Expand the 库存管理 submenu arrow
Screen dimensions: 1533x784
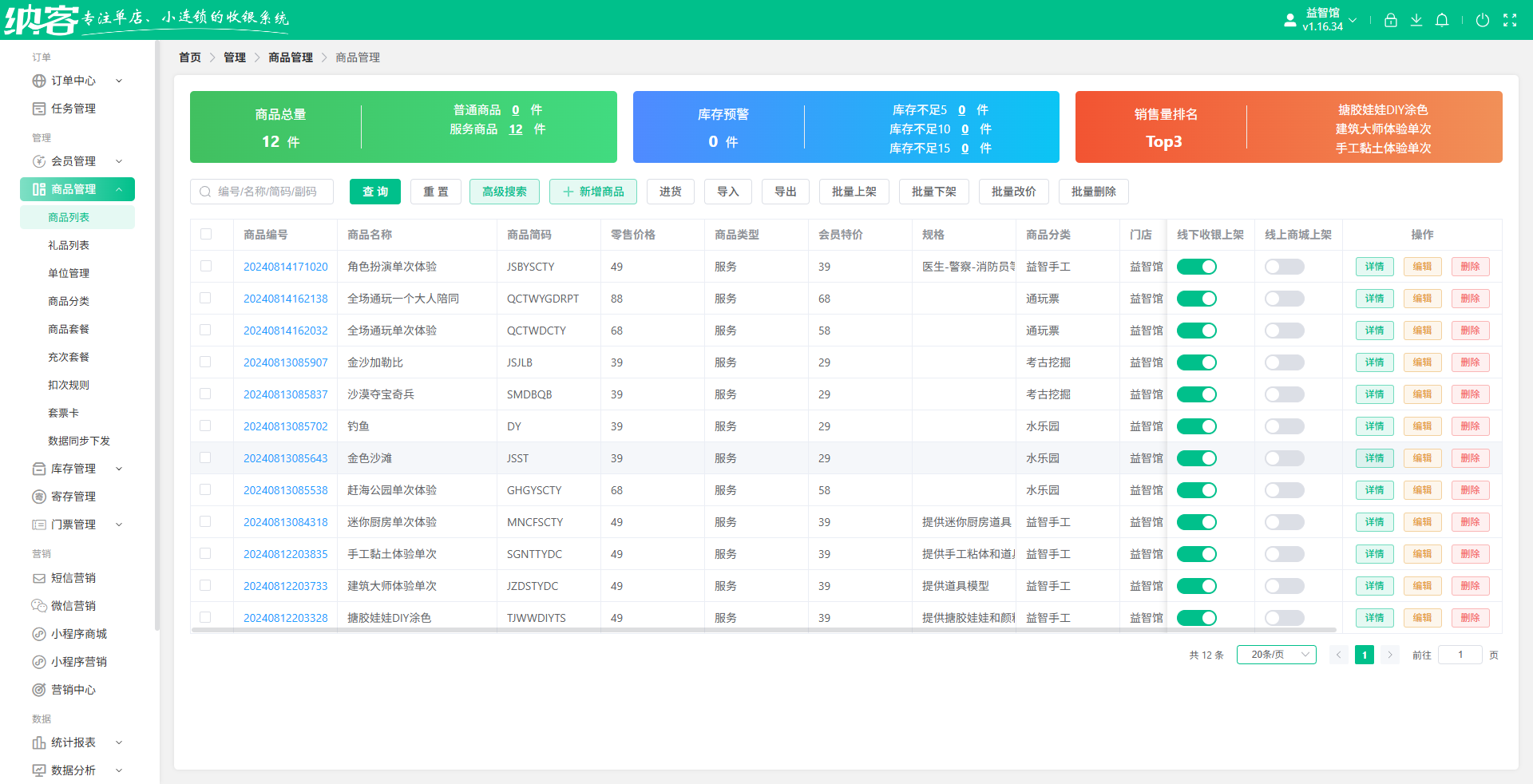[119, 469]
